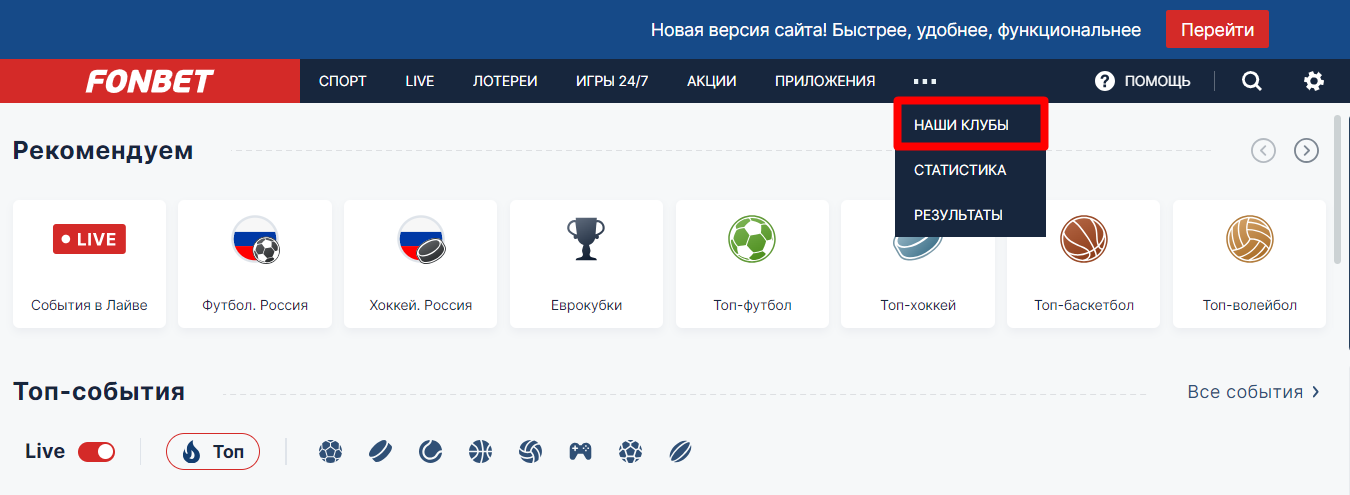Select the tennis ball sport filter
Viewport: 1350px width, 495px height.
pos(430,452)
